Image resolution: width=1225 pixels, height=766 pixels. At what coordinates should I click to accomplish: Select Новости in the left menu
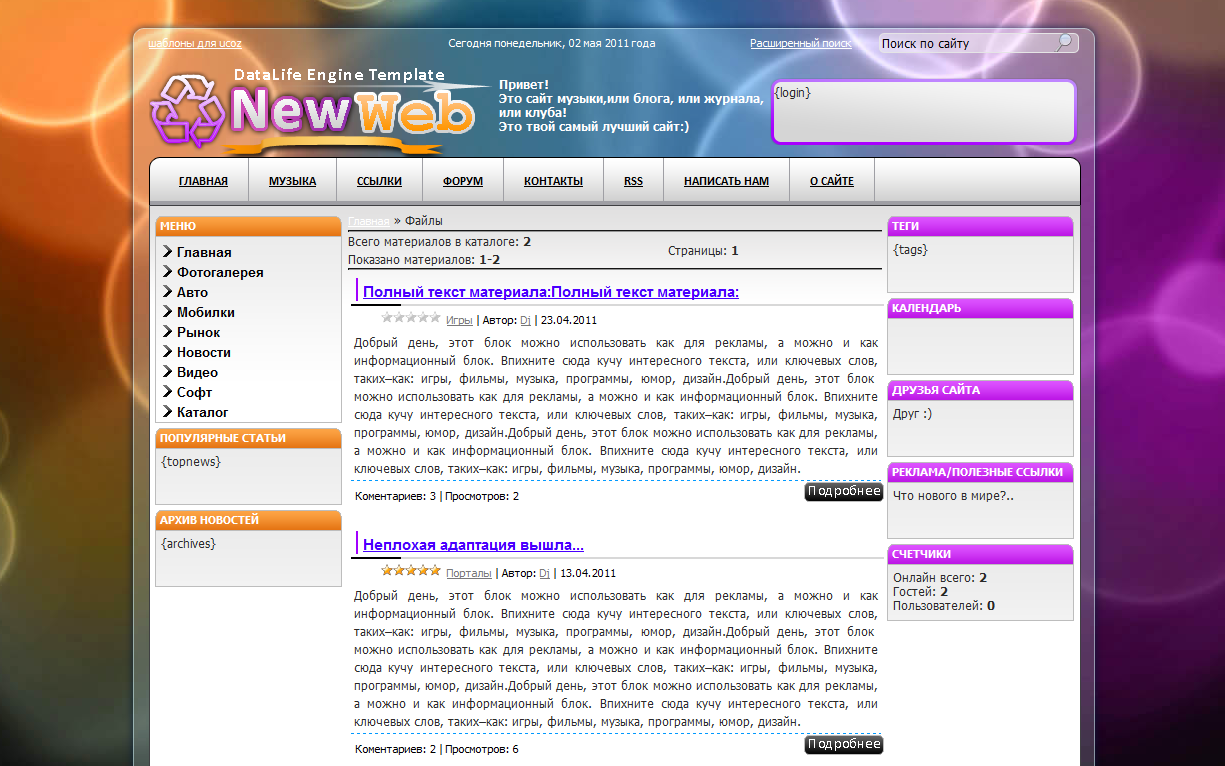(204, 352)
